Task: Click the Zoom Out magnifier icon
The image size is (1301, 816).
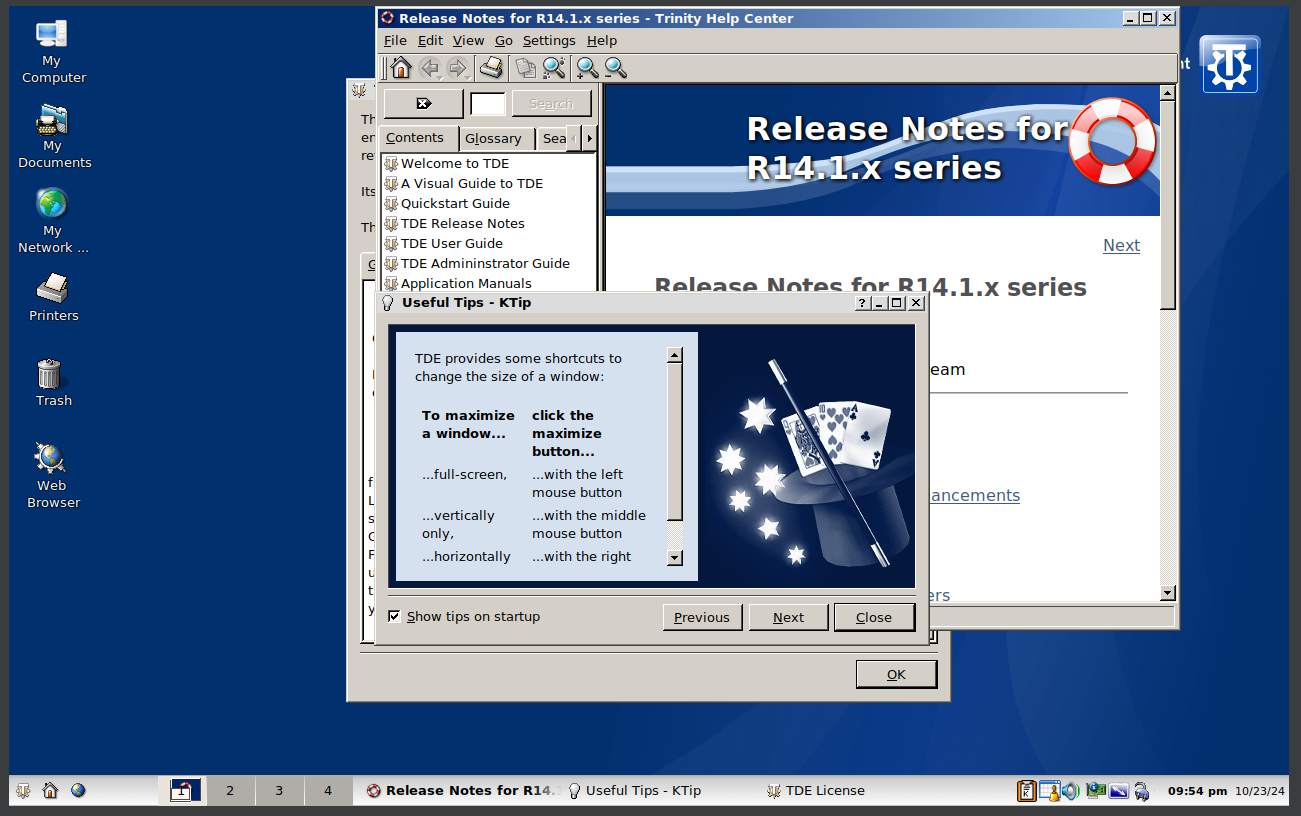Action: click(x=615, y=68)
